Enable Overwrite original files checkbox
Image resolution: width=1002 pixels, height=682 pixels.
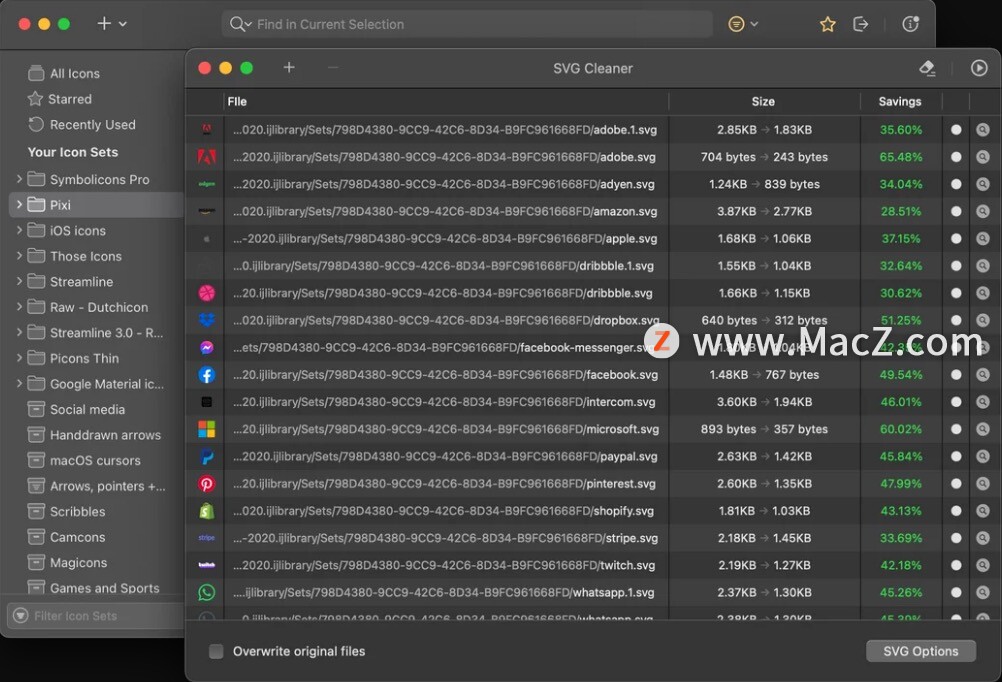click(216, 651)
